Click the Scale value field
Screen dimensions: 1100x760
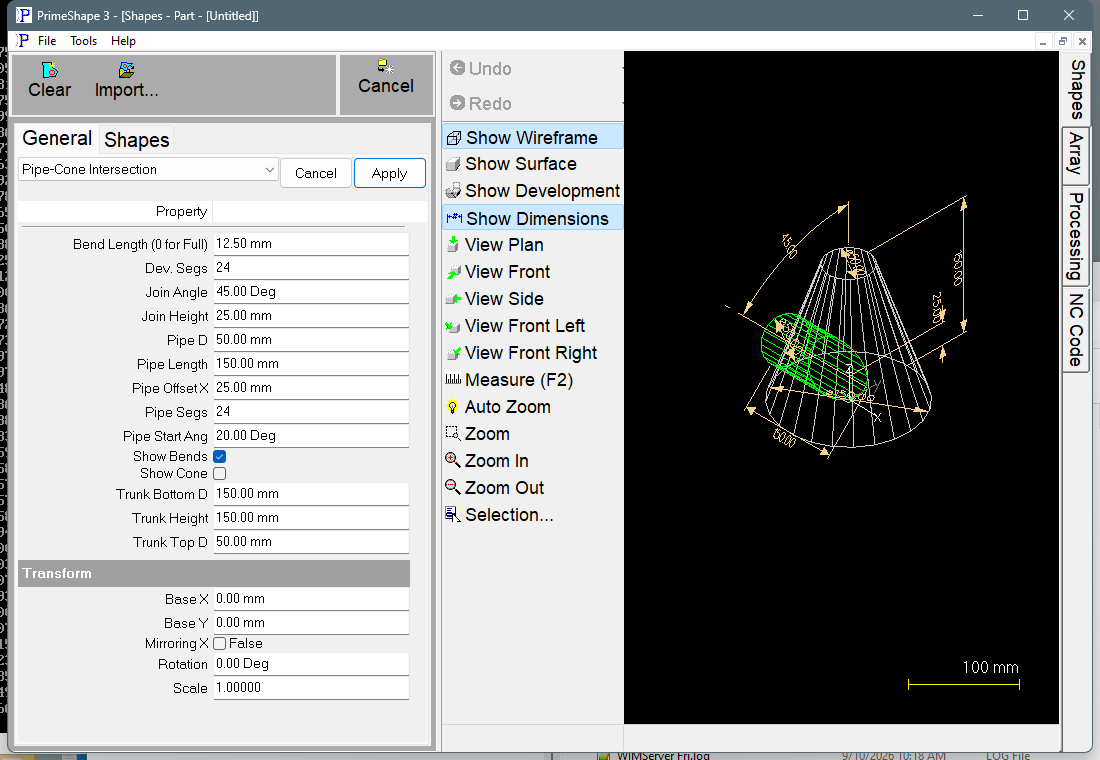311,688
